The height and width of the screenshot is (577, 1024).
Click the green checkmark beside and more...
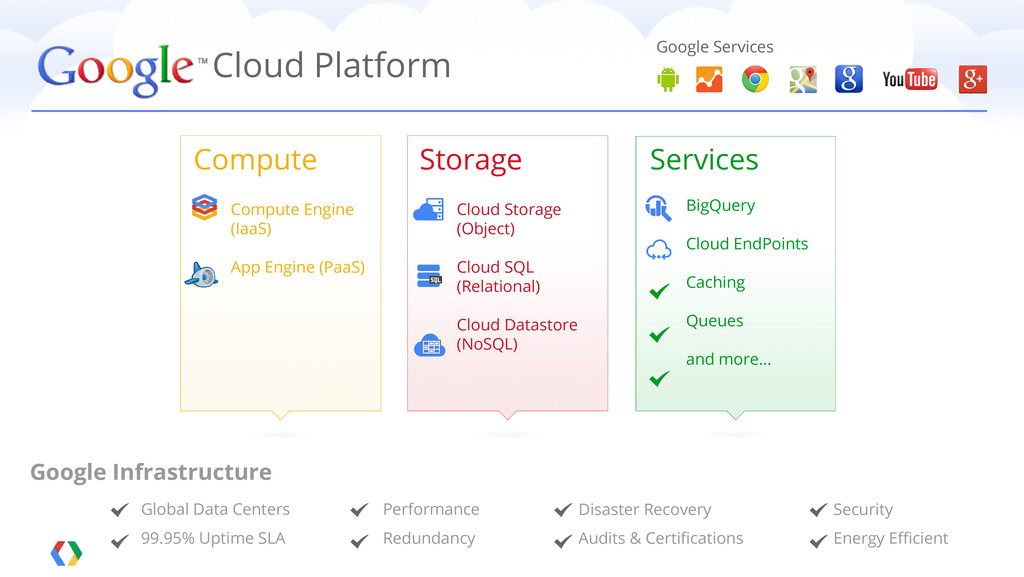659,378
